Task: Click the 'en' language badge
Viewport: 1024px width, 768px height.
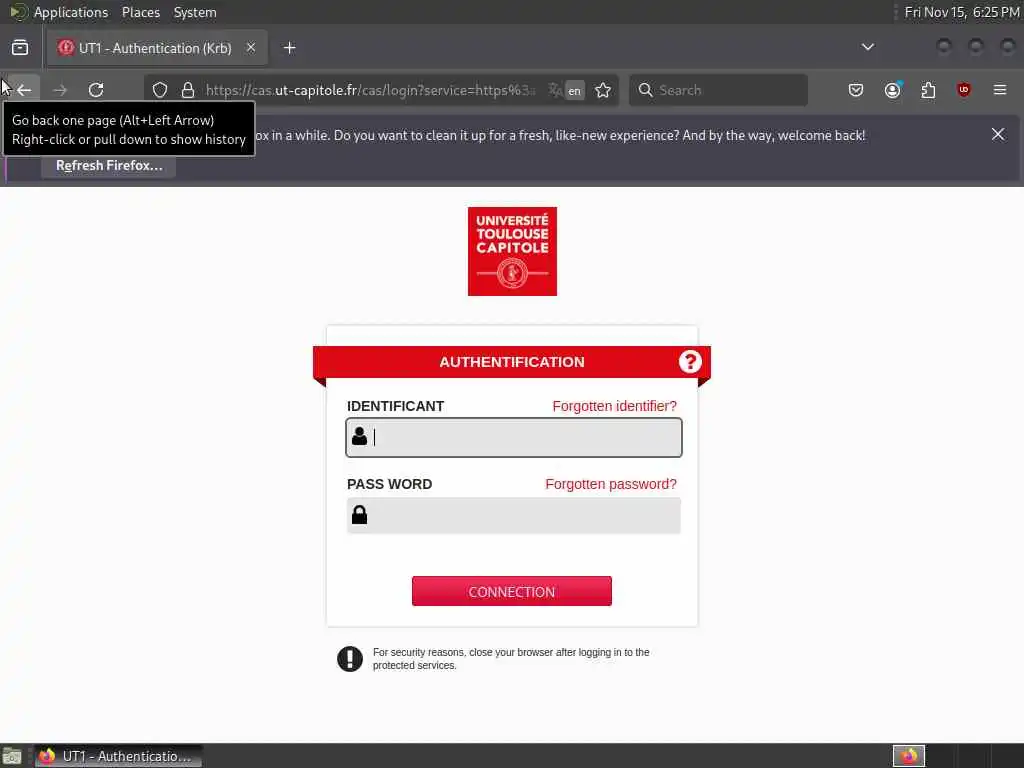Action: click(x=574, y=91)
